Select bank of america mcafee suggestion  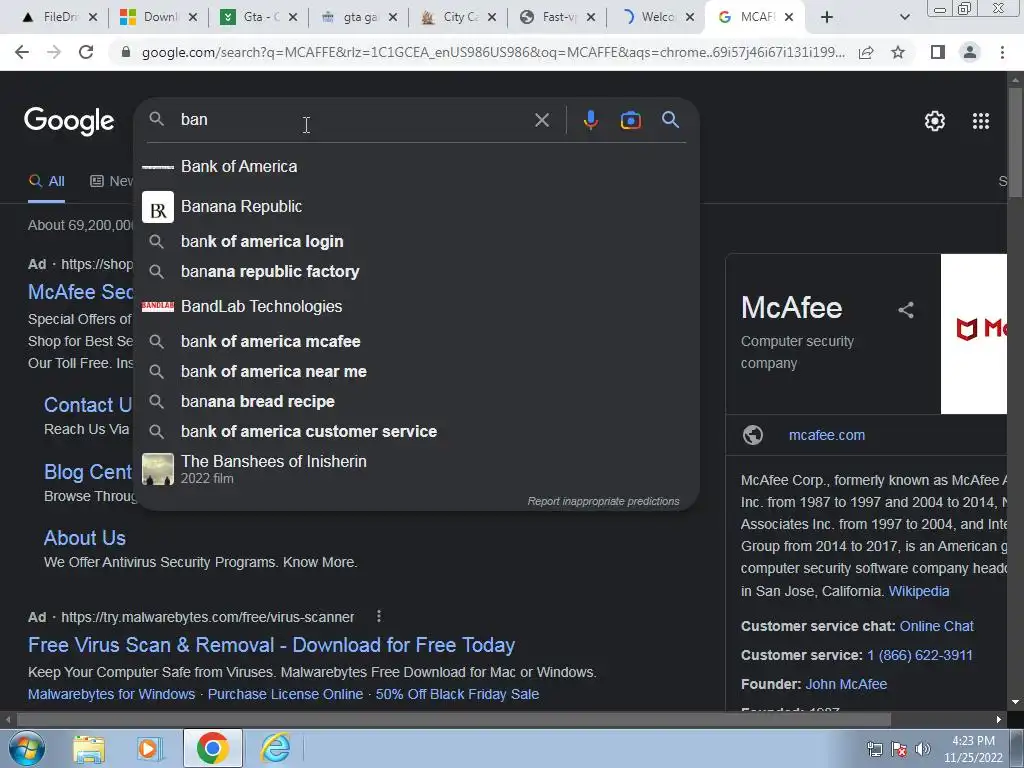coord(416,342)
